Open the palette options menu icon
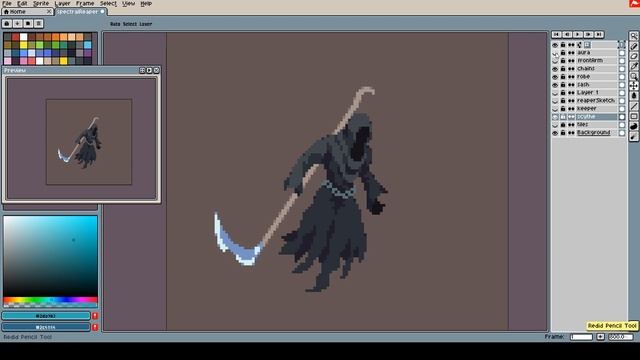 38,24
